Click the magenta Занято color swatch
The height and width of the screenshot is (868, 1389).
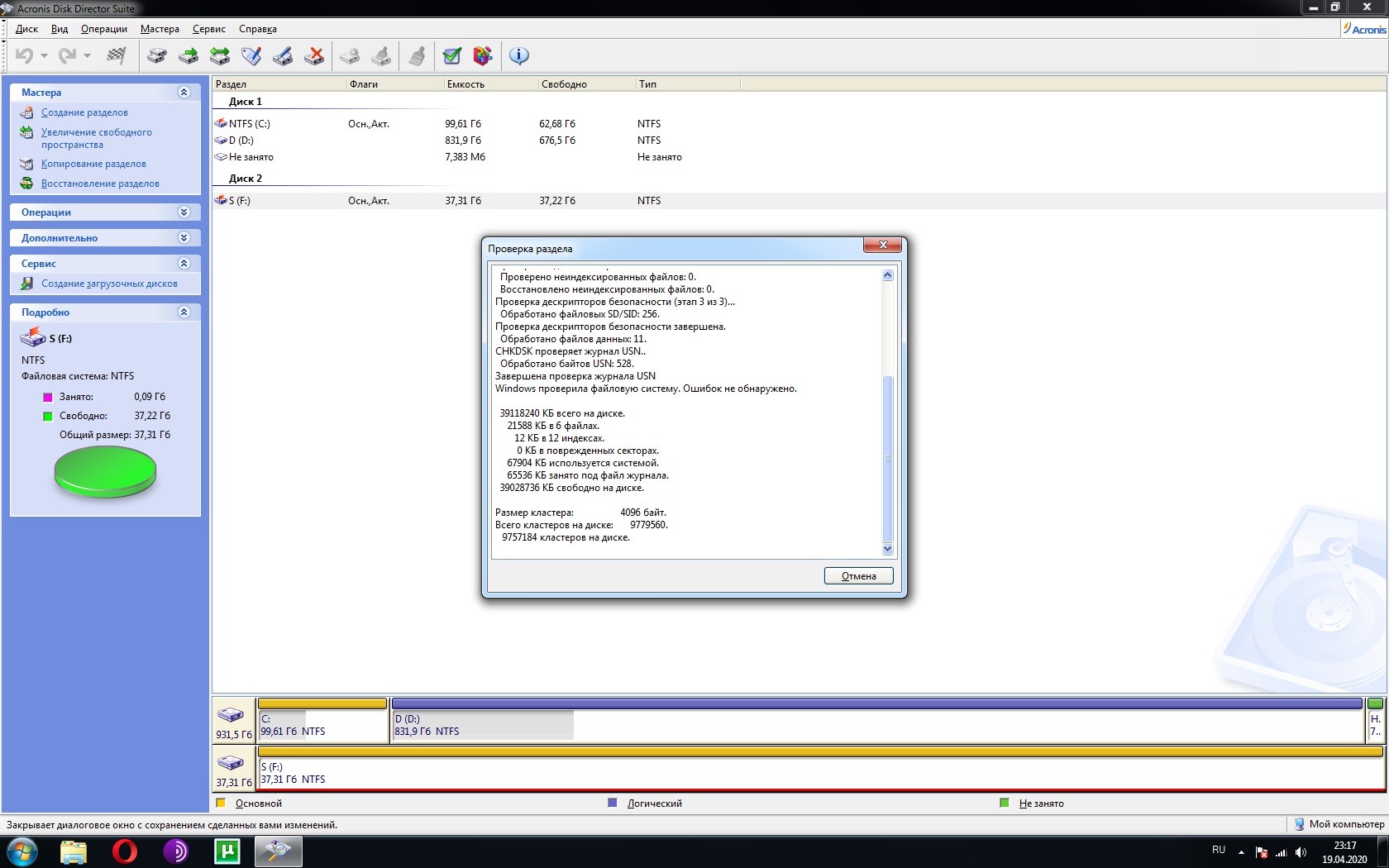(x=48, y=398)
